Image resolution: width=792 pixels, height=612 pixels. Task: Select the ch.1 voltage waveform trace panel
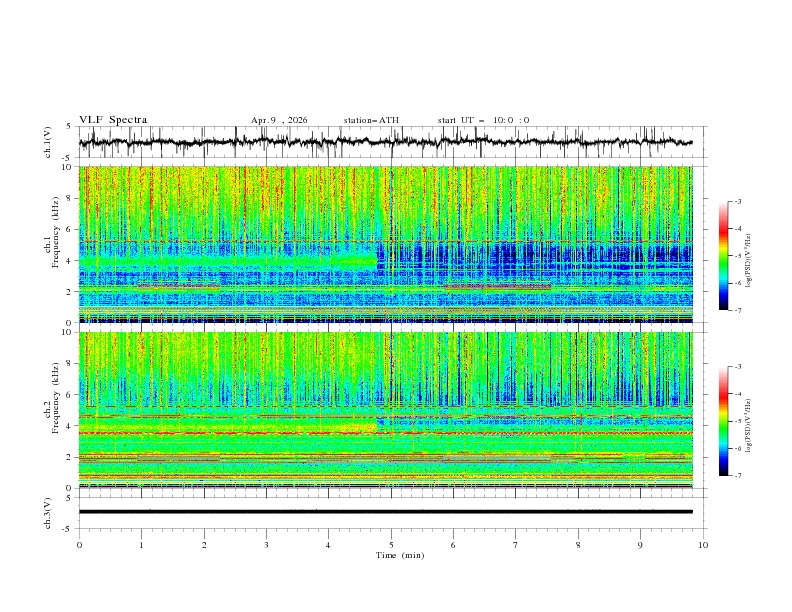click(x=393, y=142)
